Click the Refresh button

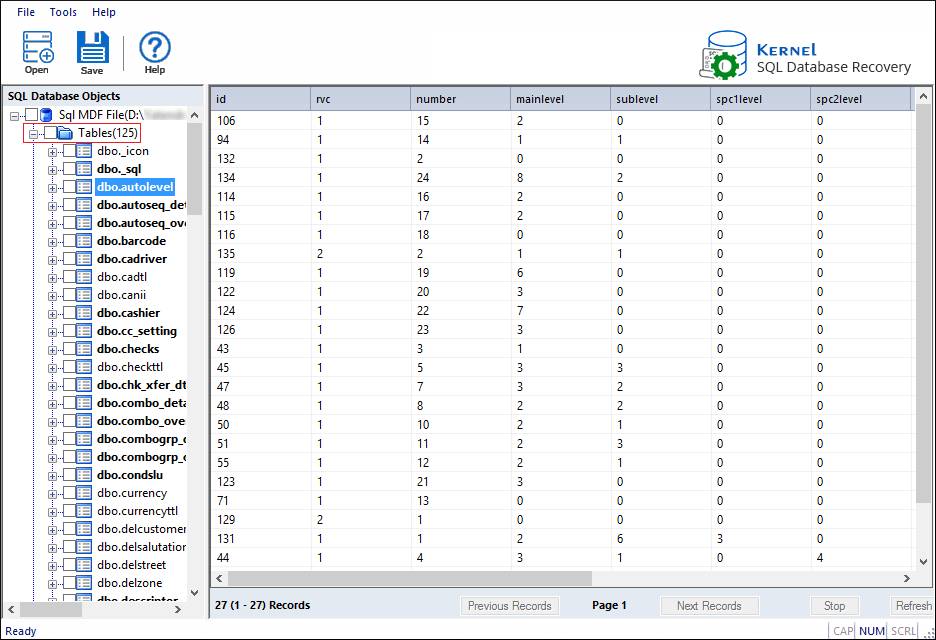click(x=912, y=605)
